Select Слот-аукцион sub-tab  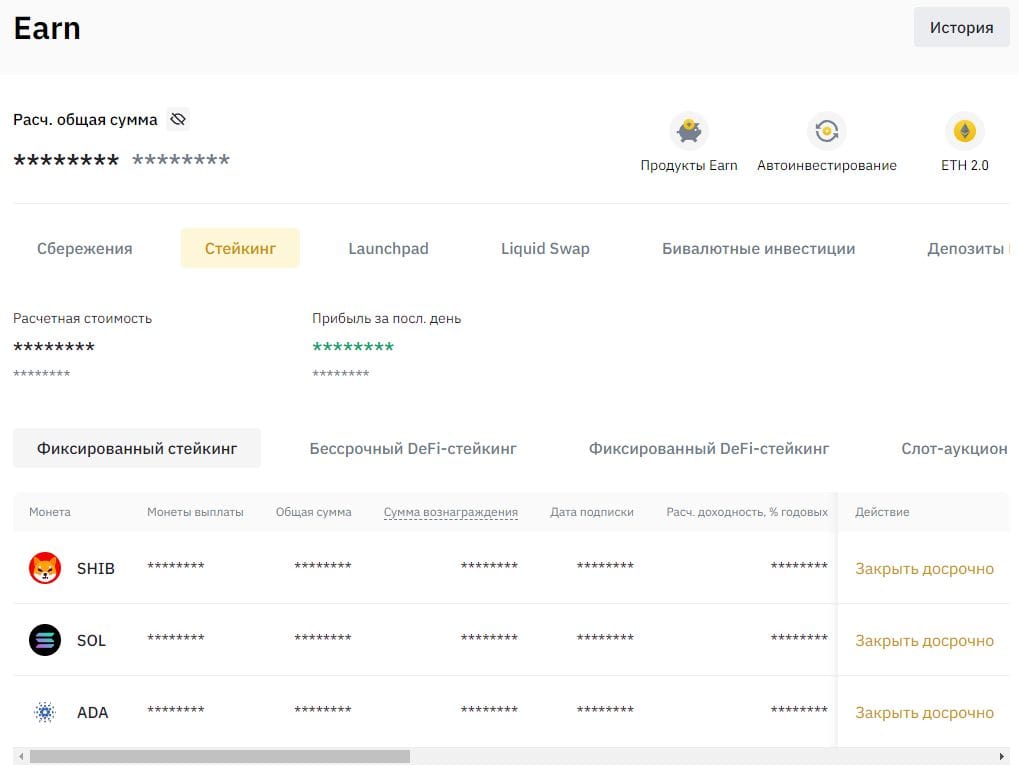pos(954,448)
